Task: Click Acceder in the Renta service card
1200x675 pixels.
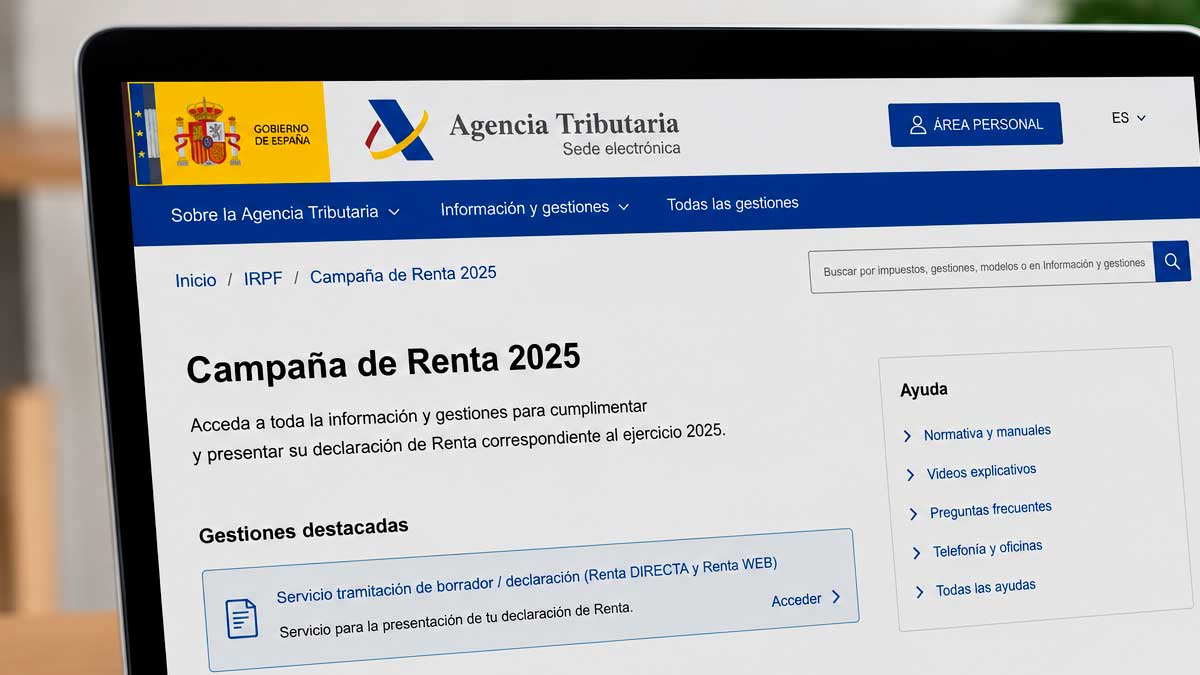Action: click(796, 600)
